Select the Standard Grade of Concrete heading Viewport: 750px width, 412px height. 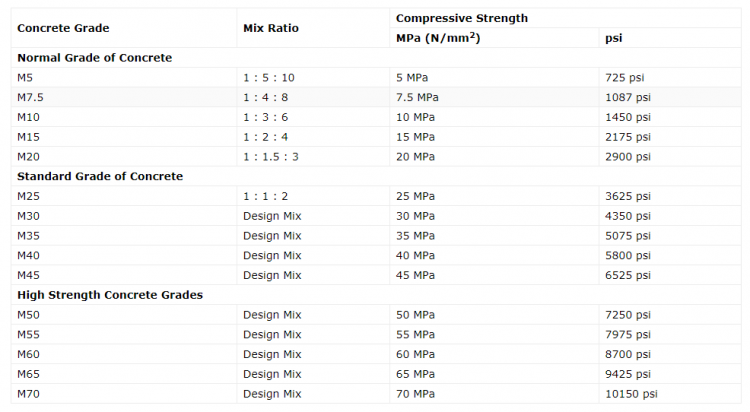100,176
